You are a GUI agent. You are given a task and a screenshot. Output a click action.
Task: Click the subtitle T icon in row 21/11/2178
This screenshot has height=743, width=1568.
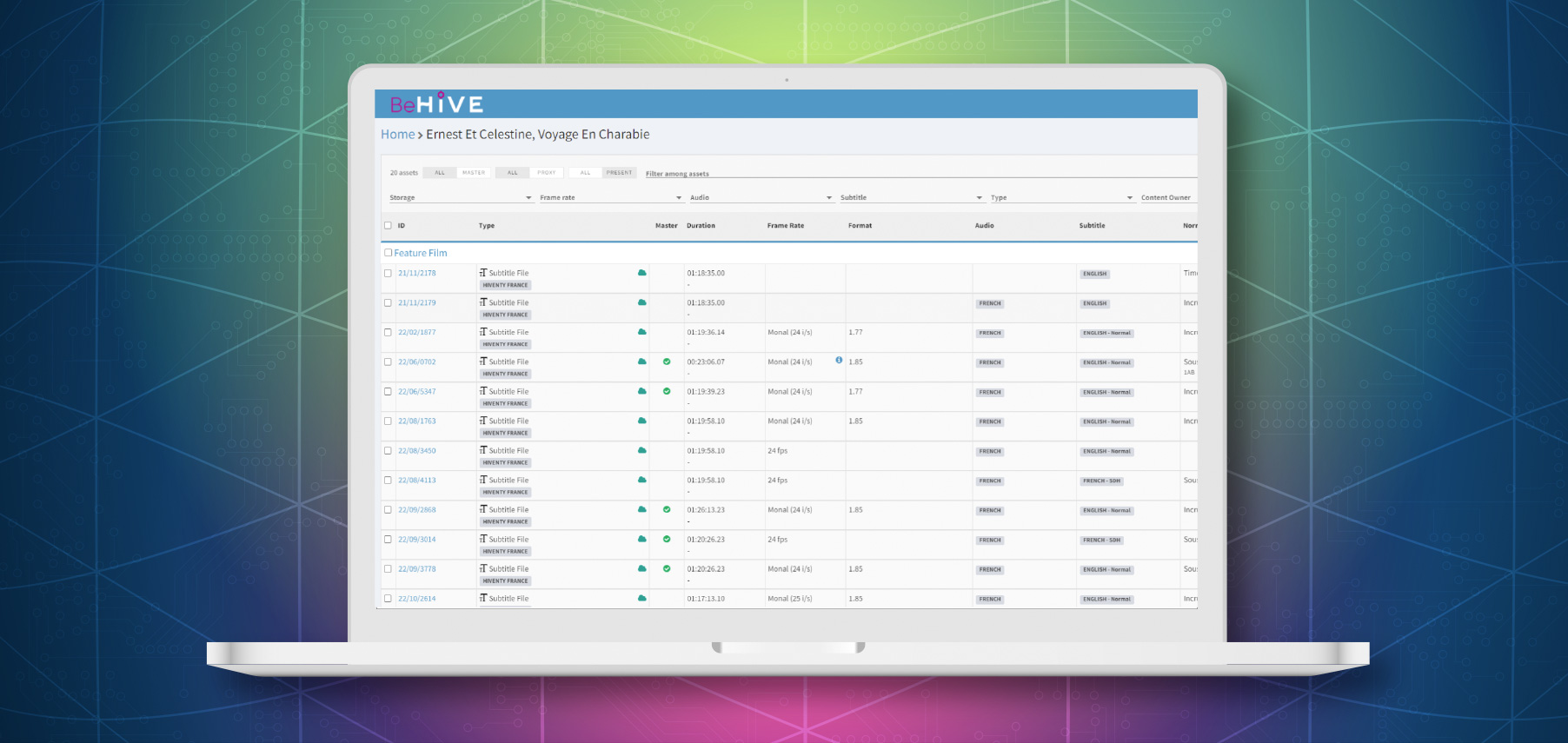coord(483,273)
